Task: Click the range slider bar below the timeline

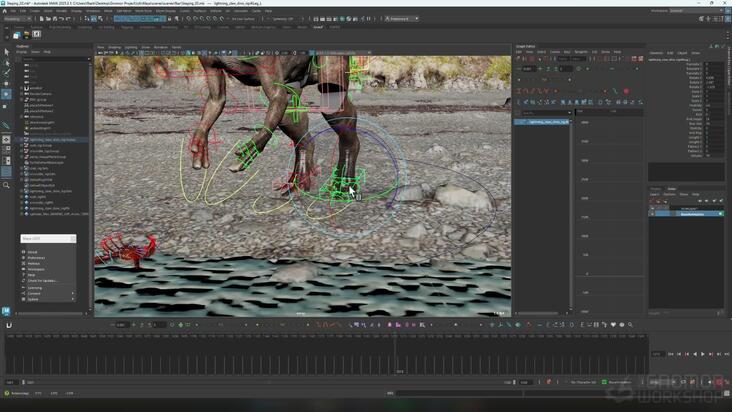Action: 270,382
